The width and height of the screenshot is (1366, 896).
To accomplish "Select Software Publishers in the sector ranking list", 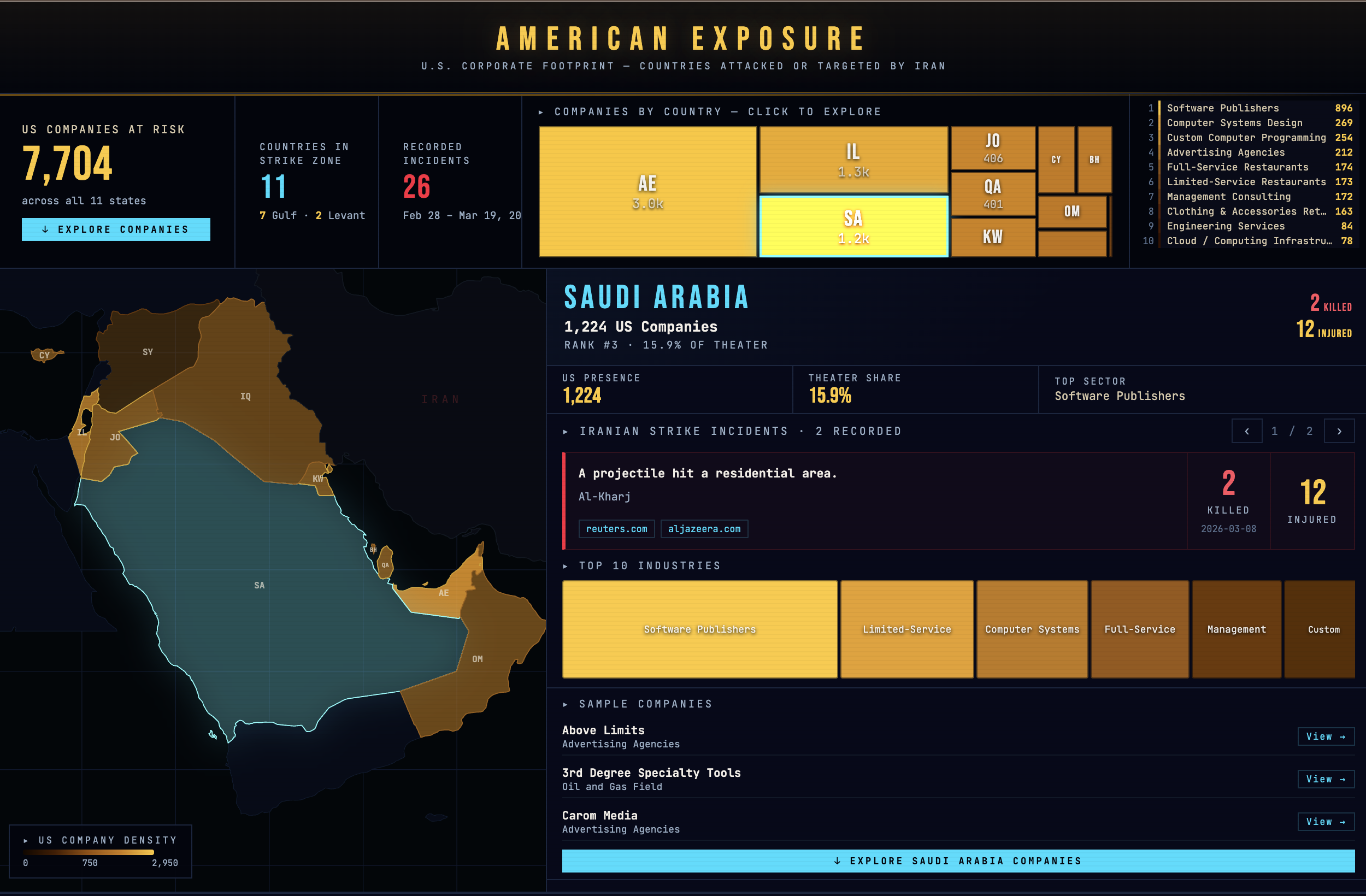I will [1222, 108].
